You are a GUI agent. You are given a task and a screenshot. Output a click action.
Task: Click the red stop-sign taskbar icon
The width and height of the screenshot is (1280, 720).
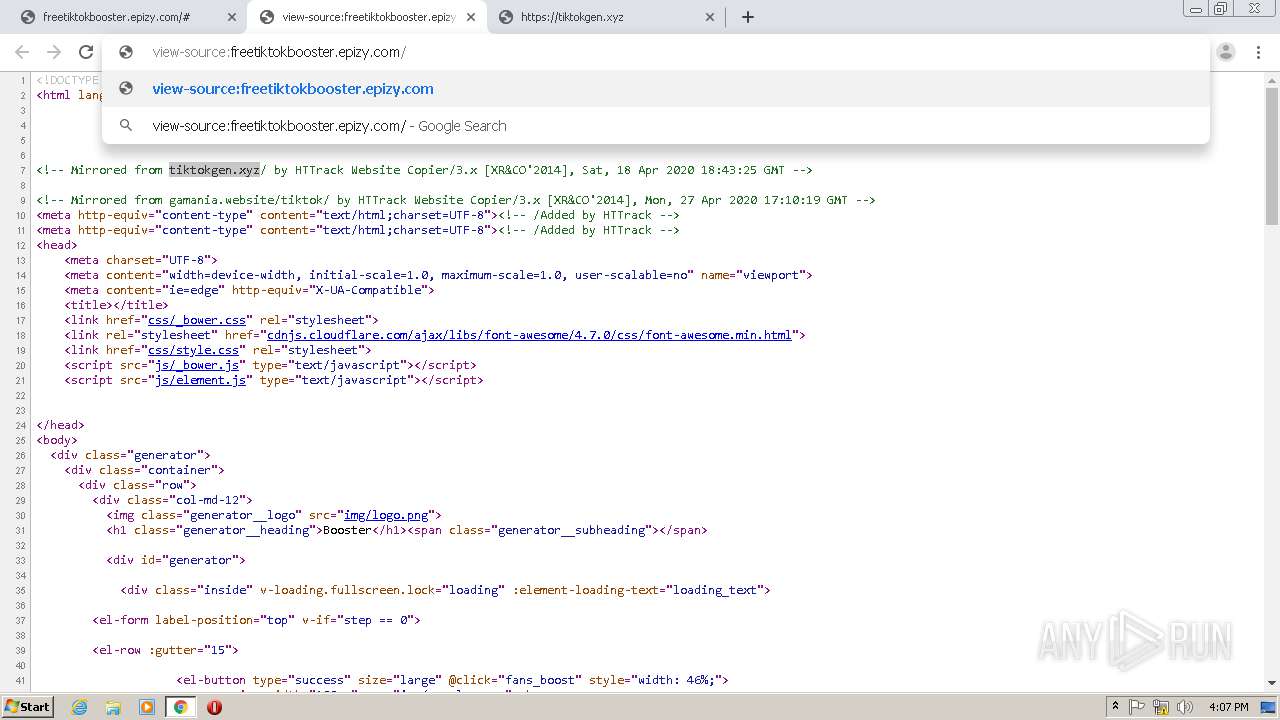tap(214, 707)
